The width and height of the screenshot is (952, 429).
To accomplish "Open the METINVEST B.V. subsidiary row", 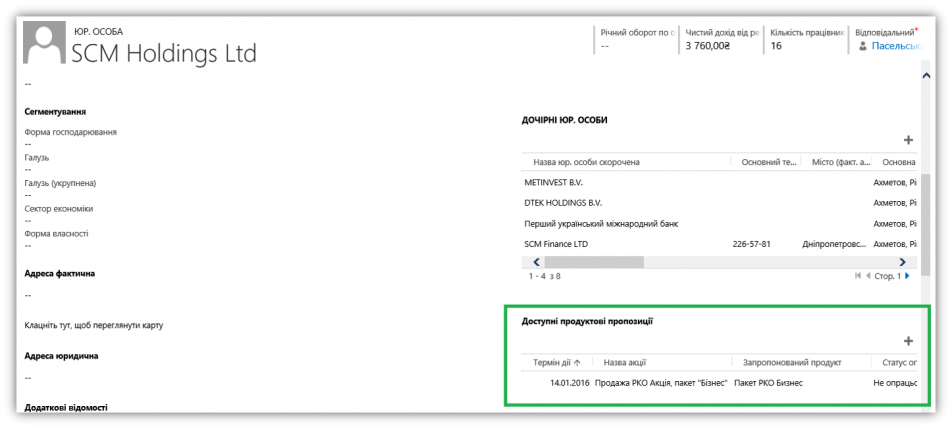I will [x=553, y=183].
